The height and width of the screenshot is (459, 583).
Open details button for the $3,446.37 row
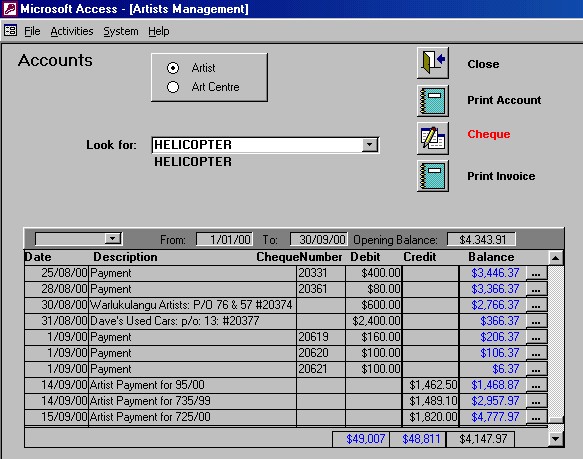point(536,273)
